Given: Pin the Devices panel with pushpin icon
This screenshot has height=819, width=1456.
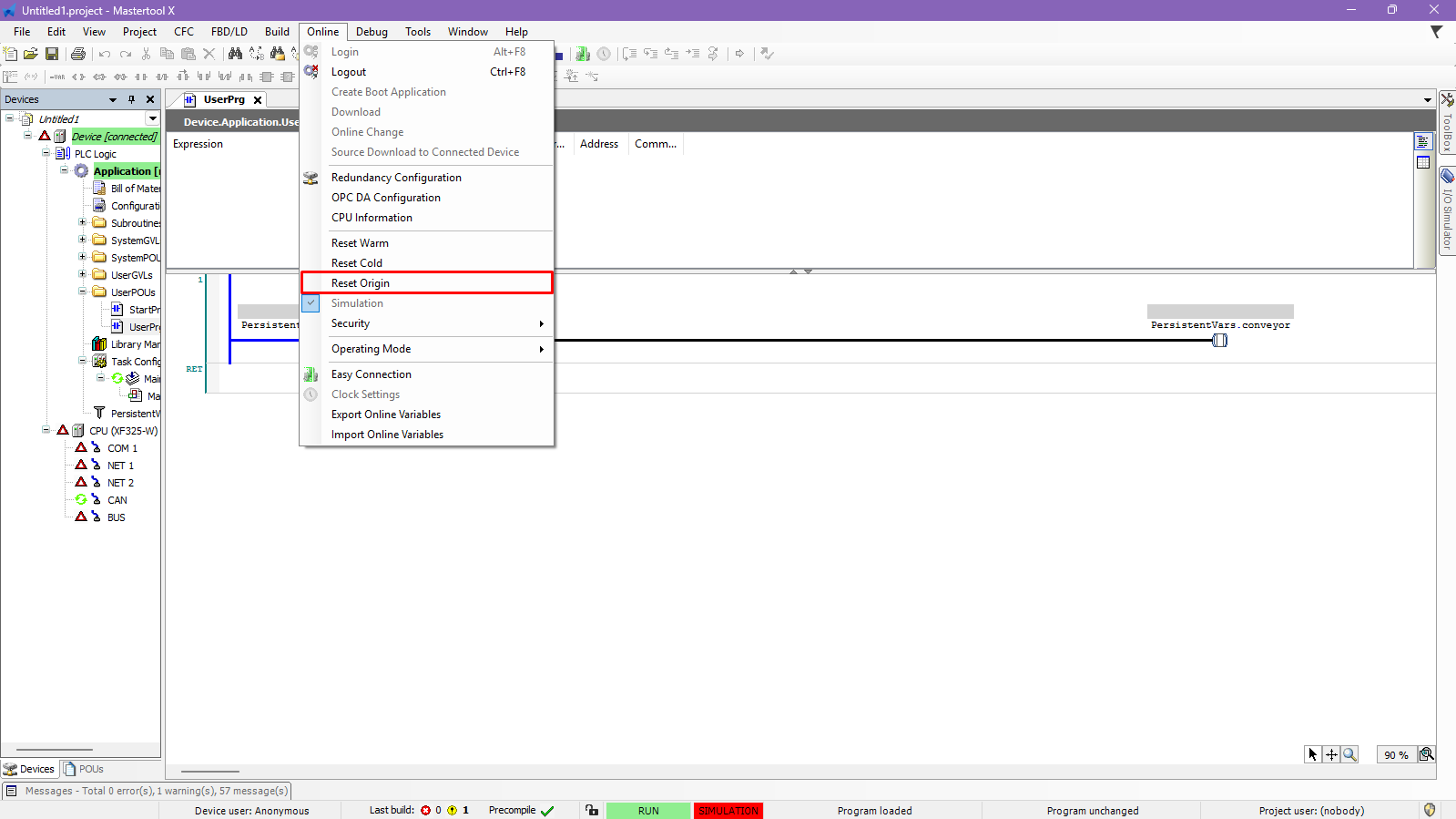Looking at the screenshot, I should [131, 99].
